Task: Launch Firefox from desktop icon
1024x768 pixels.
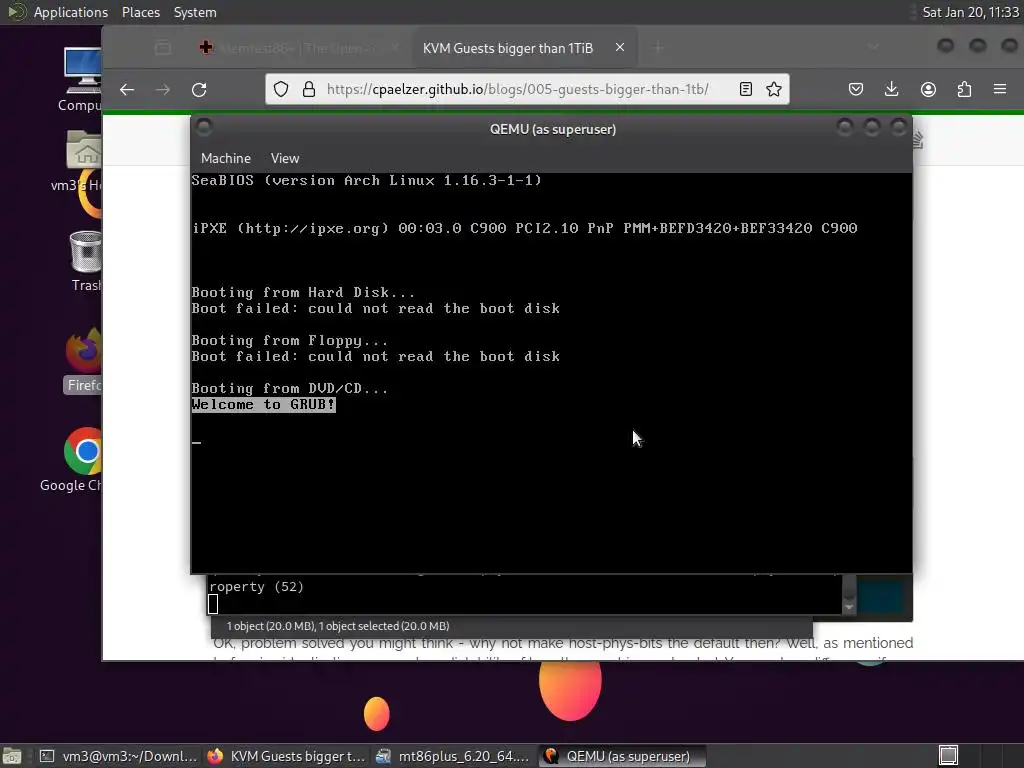Action: pyautogui.click(x=84, y=361)
